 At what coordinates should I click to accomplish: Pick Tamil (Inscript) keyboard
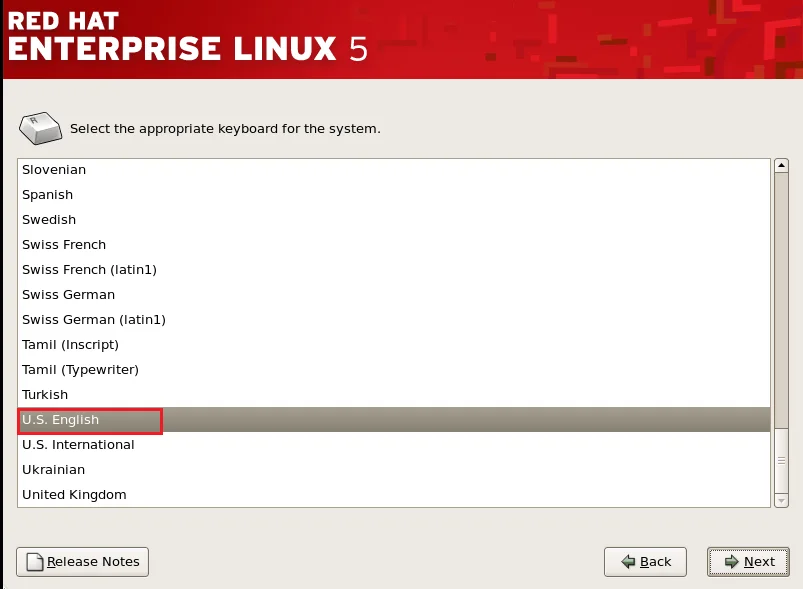tap(70, 345)
